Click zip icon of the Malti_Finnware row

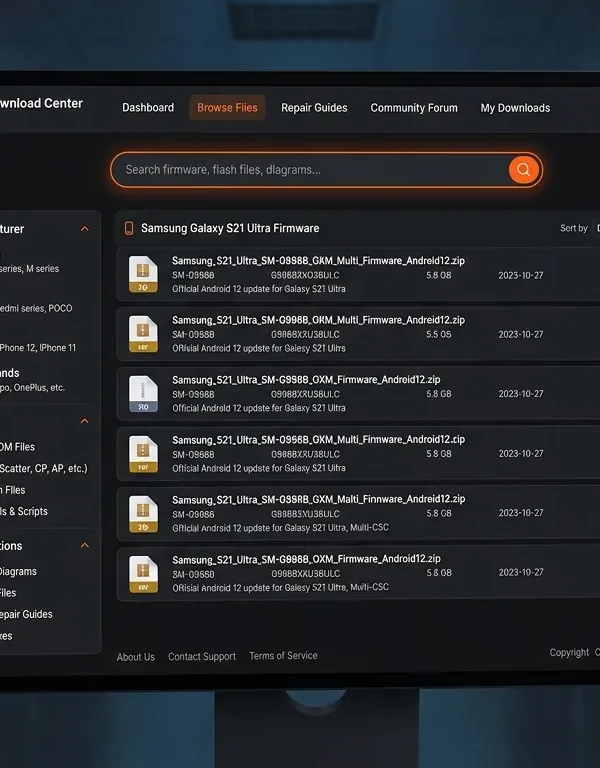pyautogui.click(x=143, y=514)
